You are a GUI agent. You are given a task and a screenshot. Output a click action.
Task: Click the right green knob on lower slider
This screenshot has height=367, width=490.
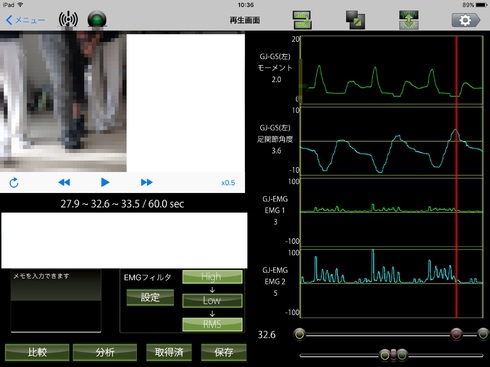pyautogui.click(x=402, y=355)
